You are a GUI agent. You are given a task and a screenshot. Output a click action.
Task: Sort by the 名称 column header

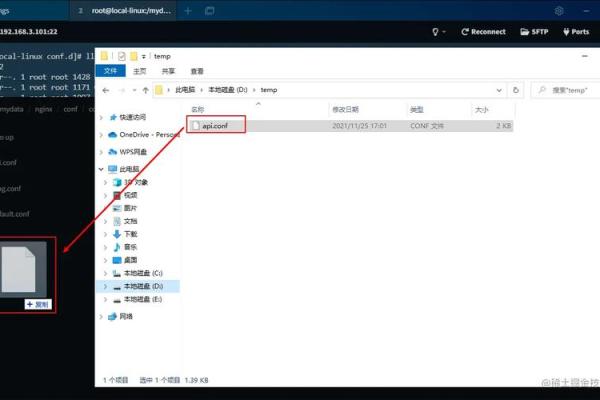tap(197, 110)
